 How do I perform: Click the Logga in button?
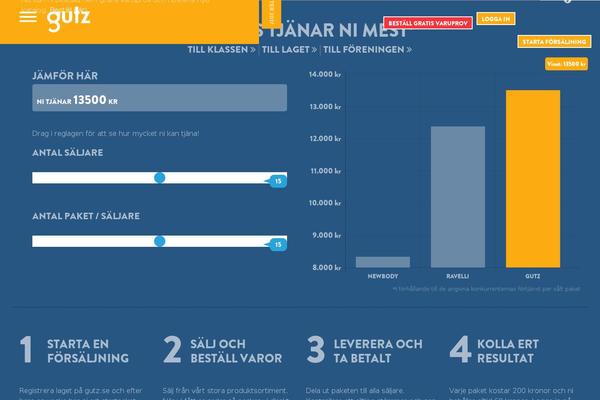click(x=496, y=19)
